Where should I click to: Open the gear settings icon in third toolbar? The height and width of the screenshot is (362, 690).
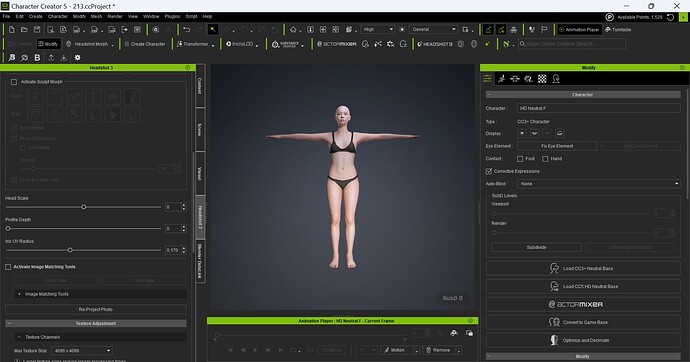click(77, 58)
